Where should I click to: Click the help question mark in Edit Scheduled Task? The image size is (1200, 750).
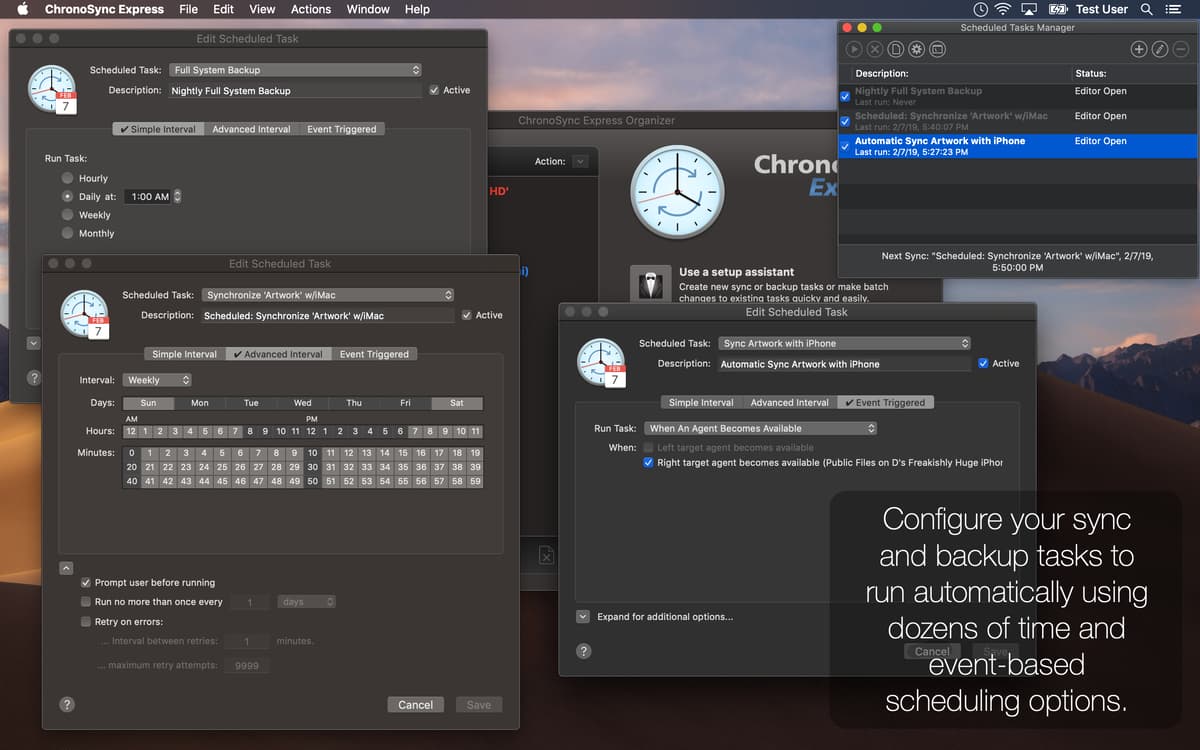tap(66, 704)
